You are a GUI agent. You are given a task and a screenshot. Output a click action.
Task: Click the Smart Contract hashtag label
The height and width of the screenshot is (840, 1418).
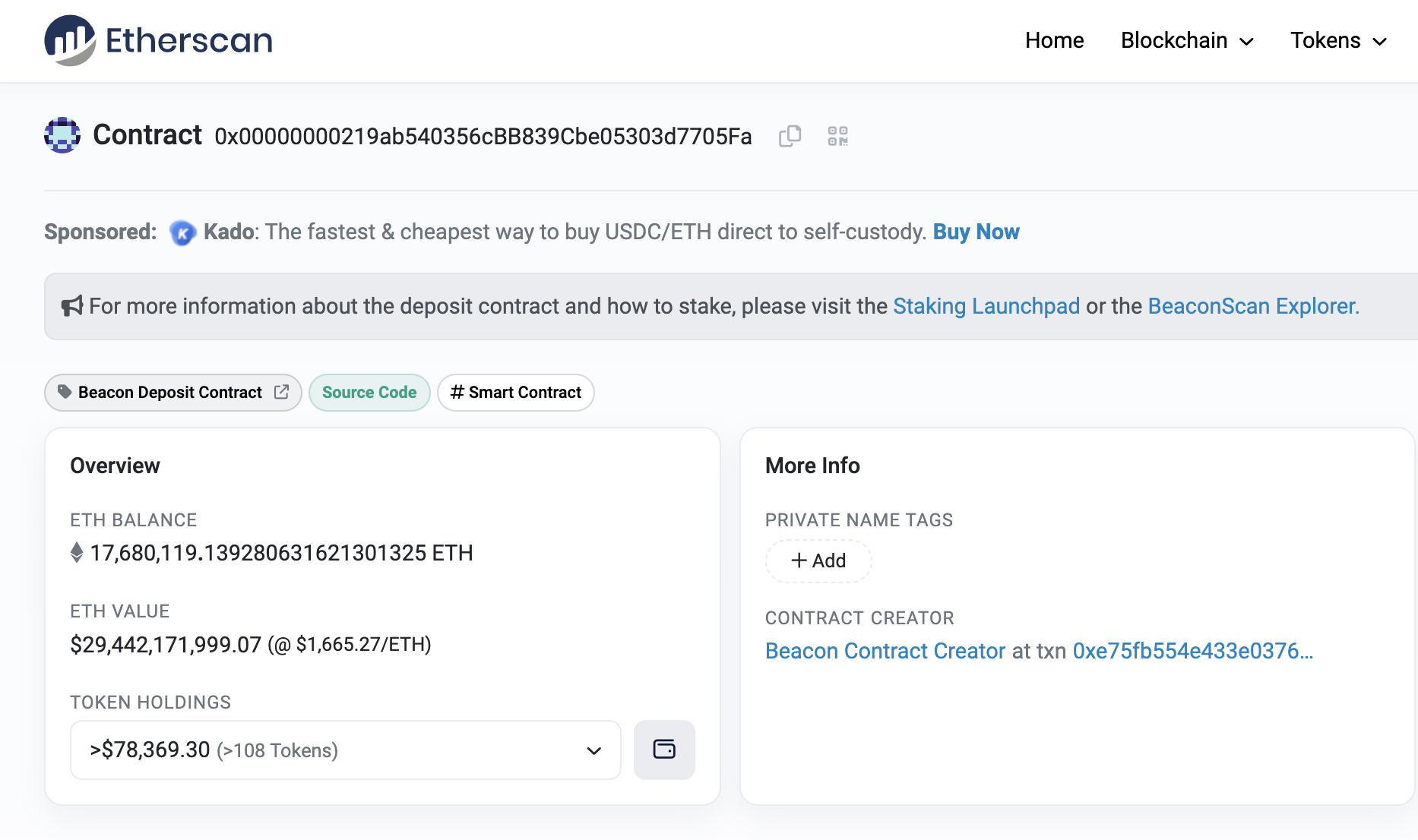(516, 393)
